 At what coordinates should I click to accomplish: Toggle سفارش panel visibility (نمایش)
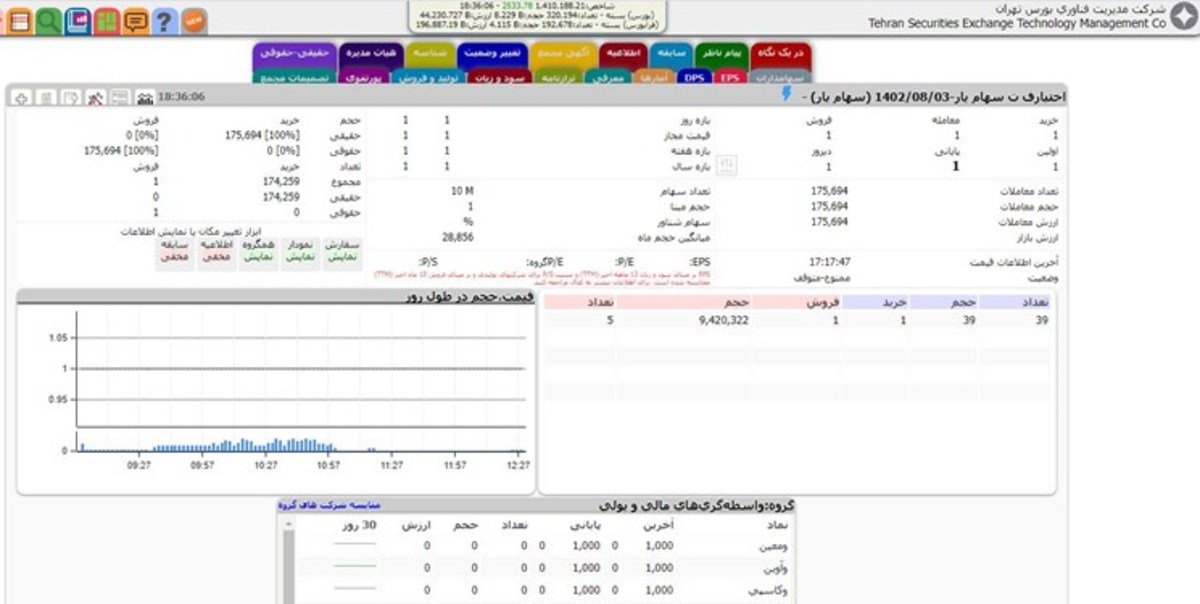click(344, 257)
